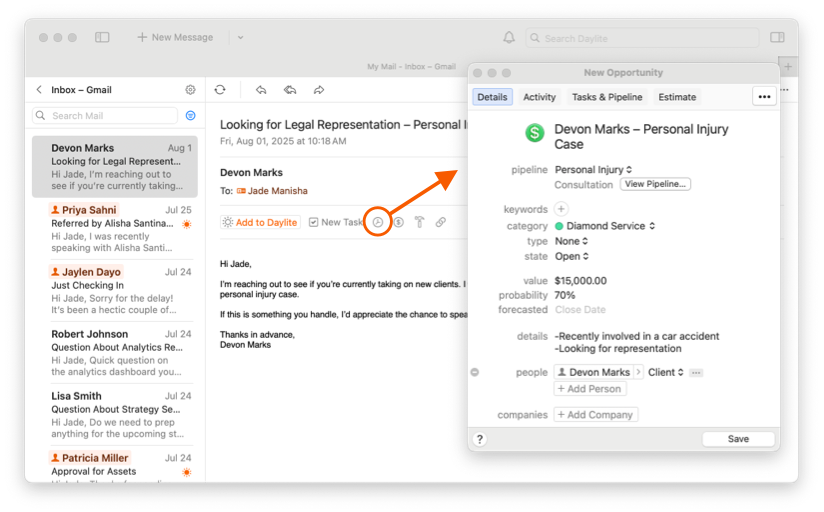Viewport: 824px width, 512px height.
Task: Open the Personal Injury pipeline dropdown
Action: [x=594, y=170]
